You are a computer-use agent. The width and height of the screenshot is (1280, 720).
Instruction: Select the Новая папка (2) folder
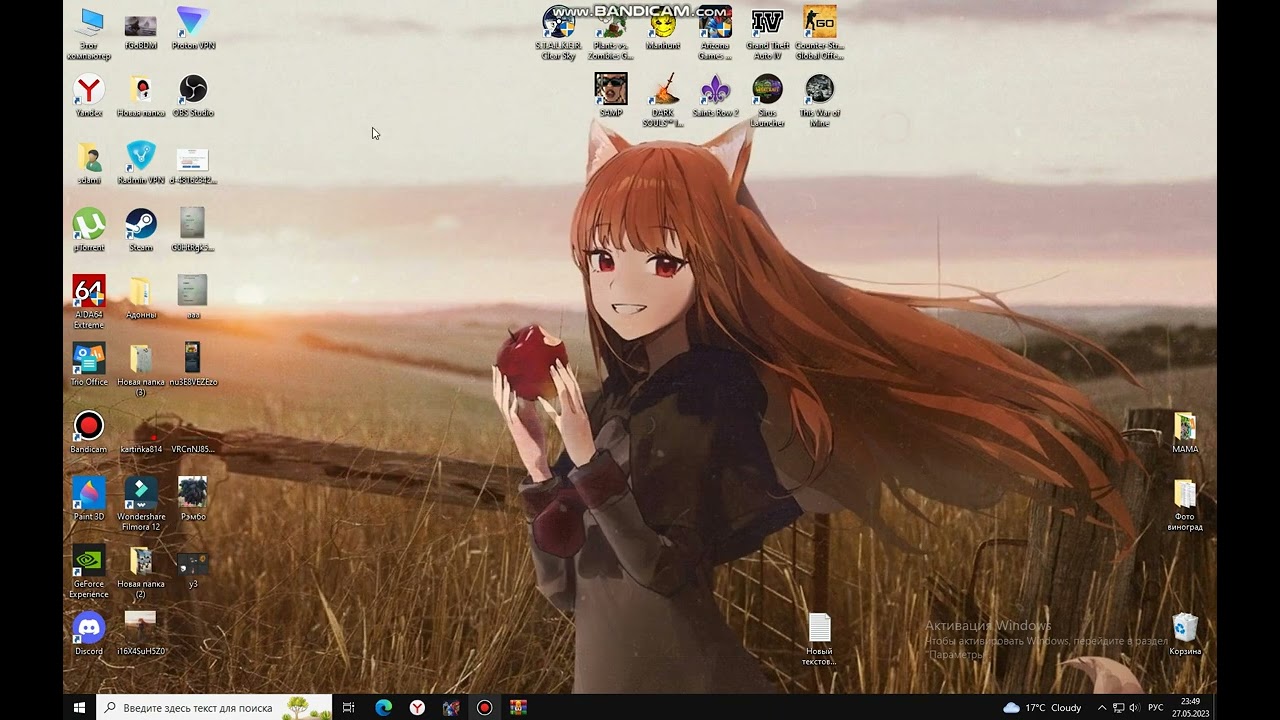click(x=141, y=572)
